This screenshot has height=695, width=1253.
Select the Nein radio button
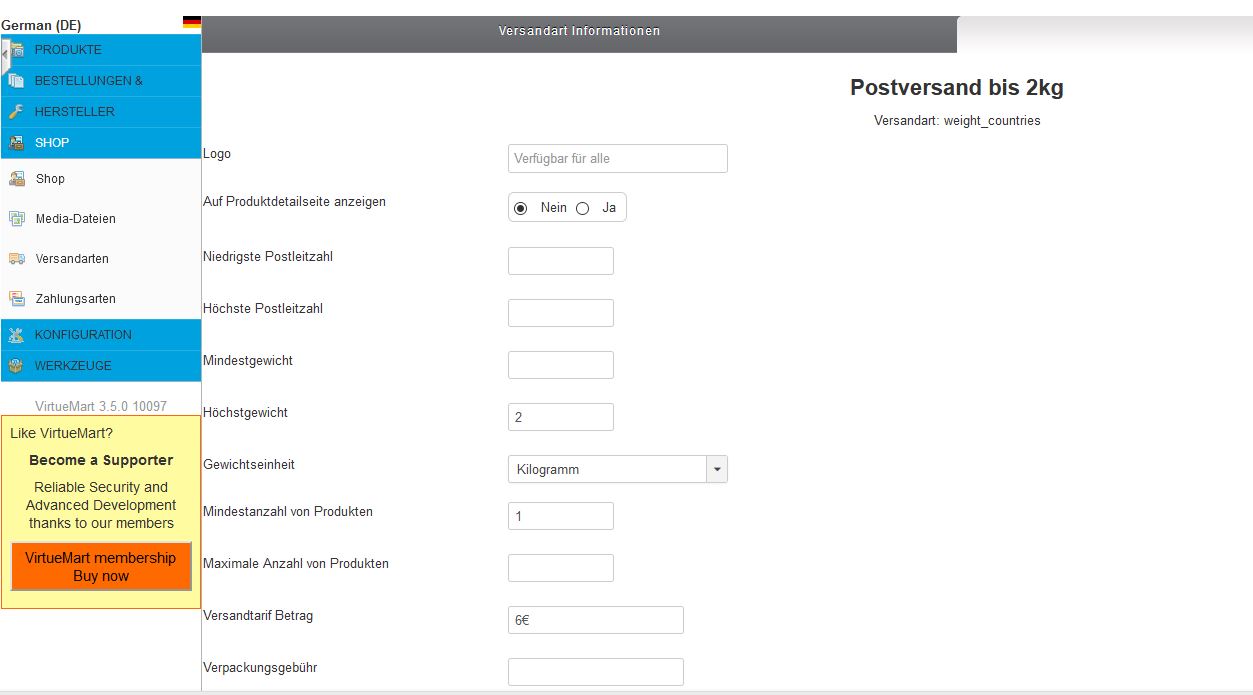click(x=520, y=208)
